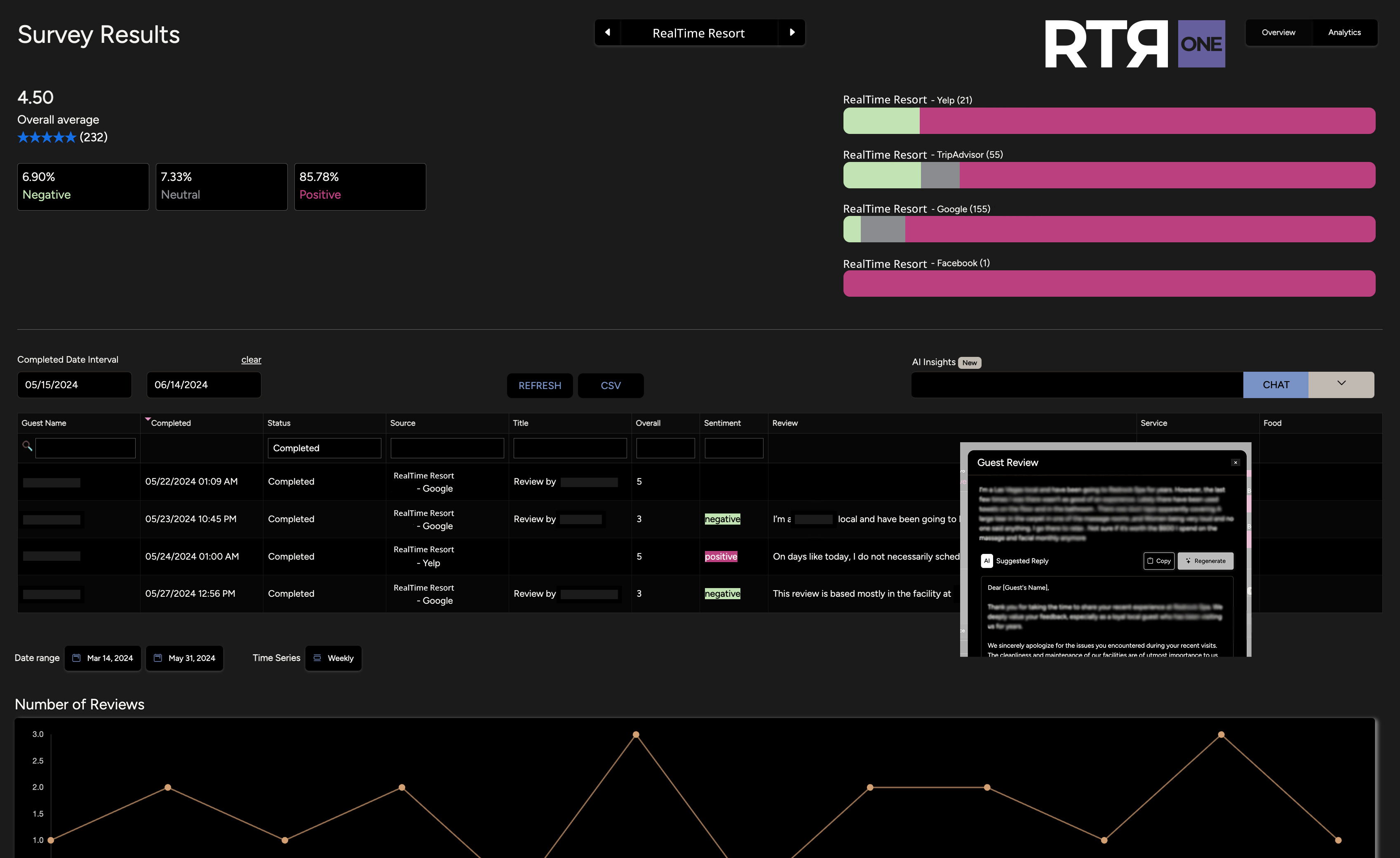
Task: Click the Title column filter box
Action: pyautogui.click(x=570, y=448)
